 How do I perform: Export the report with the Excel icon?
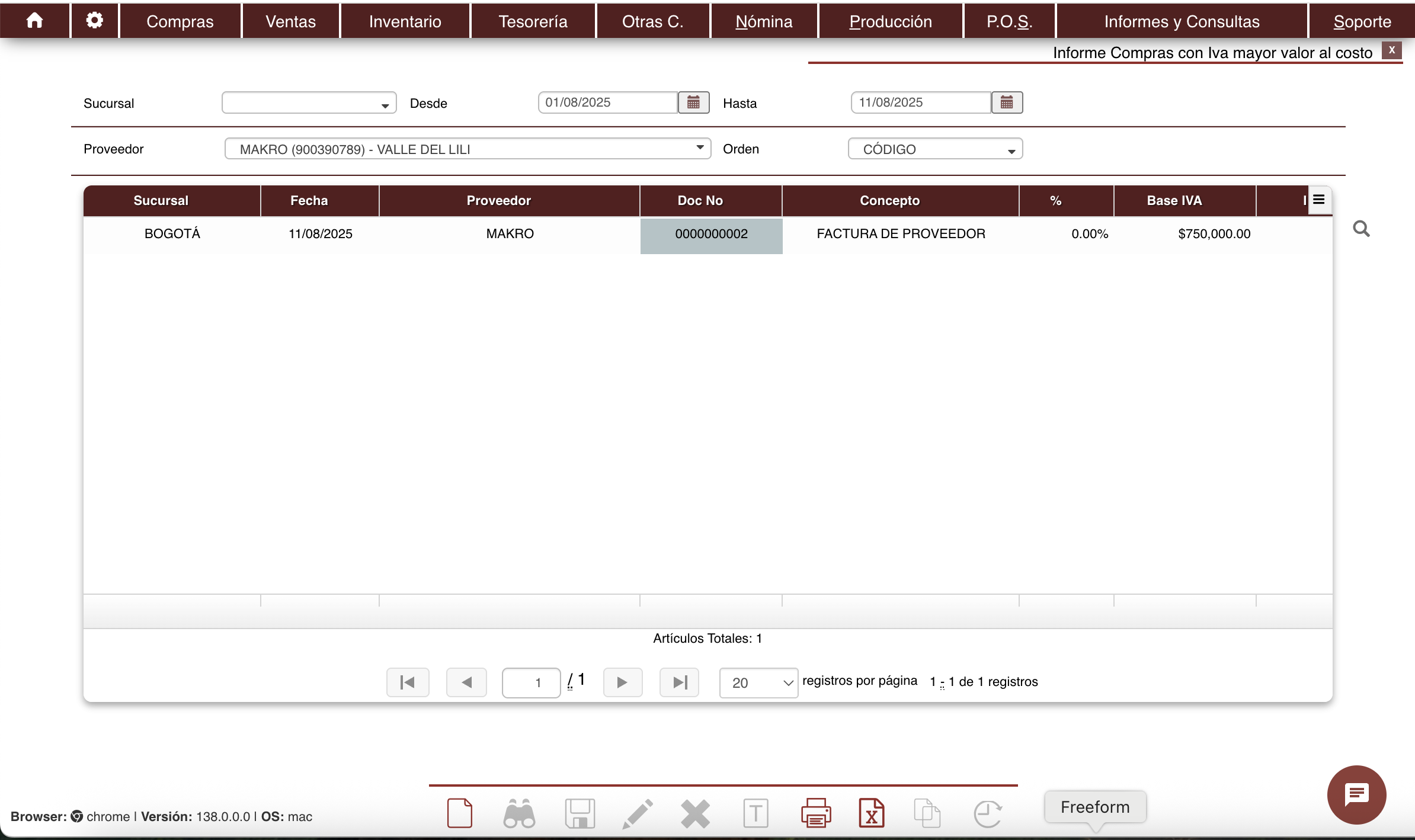(871, 813)
